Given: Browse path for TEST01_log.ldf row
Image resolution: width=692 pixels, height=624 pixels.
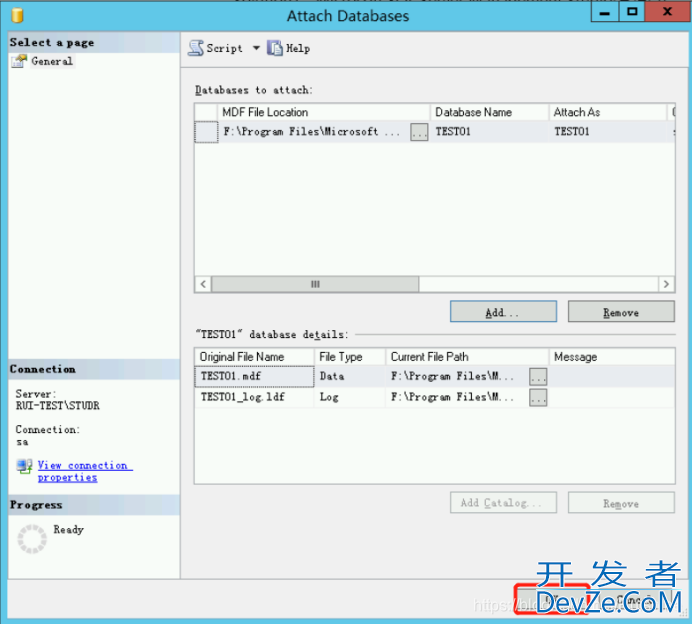Looking at the screenshot, I should pyautogui.click(x=538, y=397).
